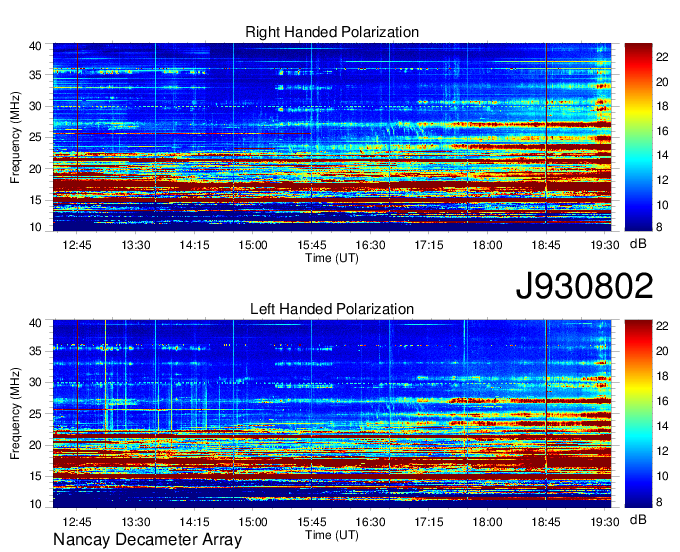Click the bottom spectrogram's color scale bar

638,414
